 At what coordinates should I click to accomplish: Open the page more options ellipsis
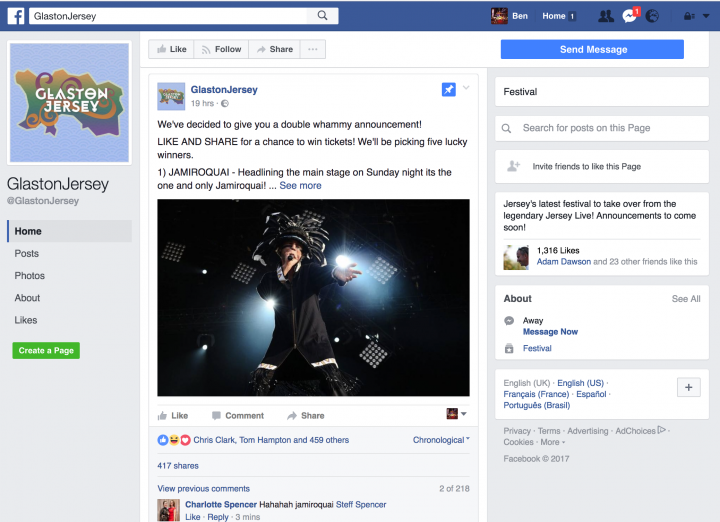pyautogui.click(x=313, y=49)
